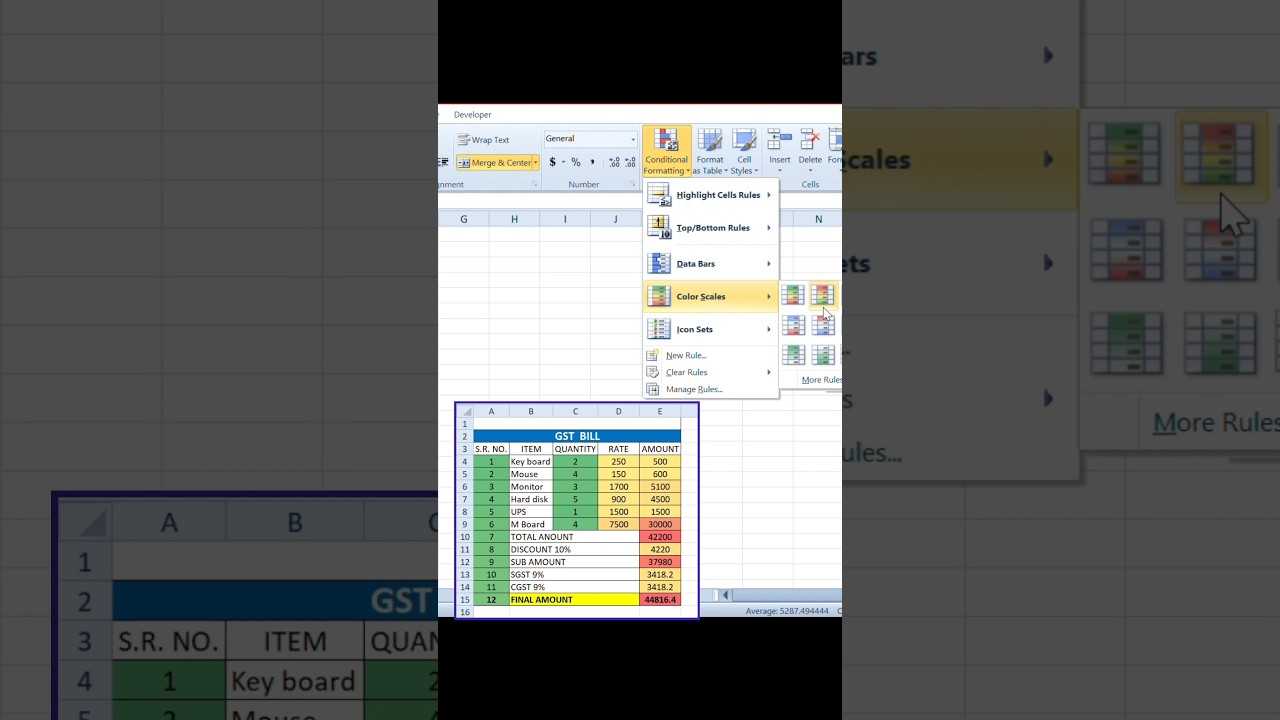
Task: Select column J header
Action: [x=615, y=219]
